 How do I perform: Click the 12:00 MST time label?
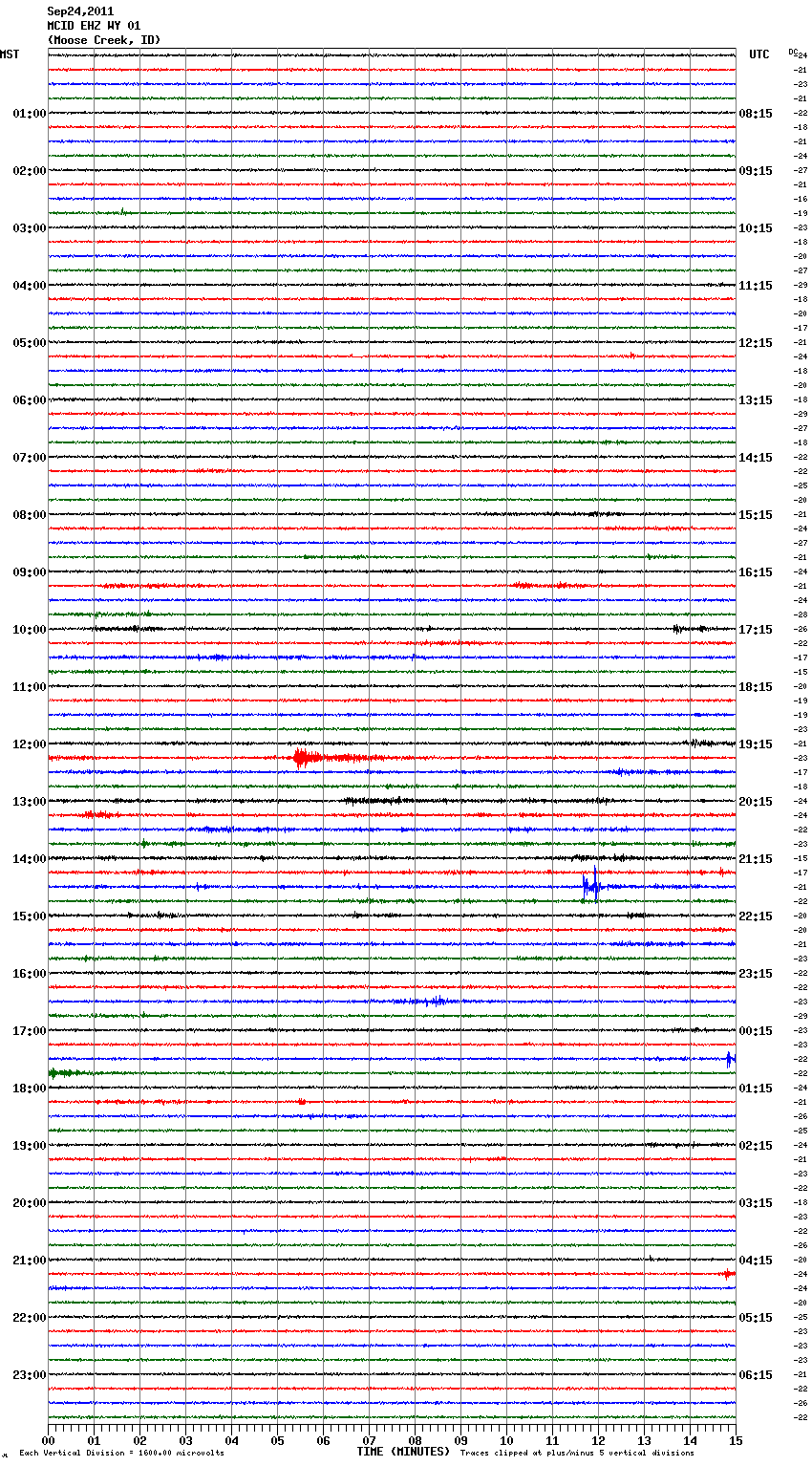[29, 744]
